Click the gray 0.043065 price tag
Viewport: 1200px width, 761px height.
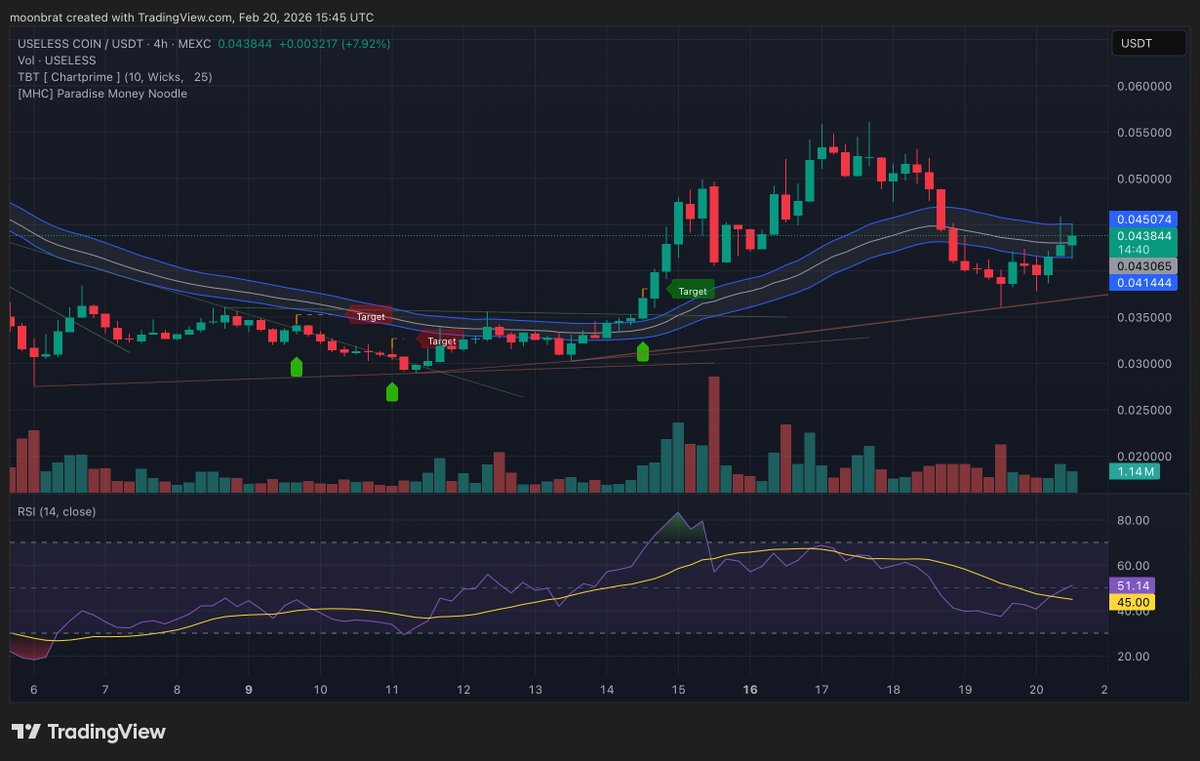(x=1142, y=267)
